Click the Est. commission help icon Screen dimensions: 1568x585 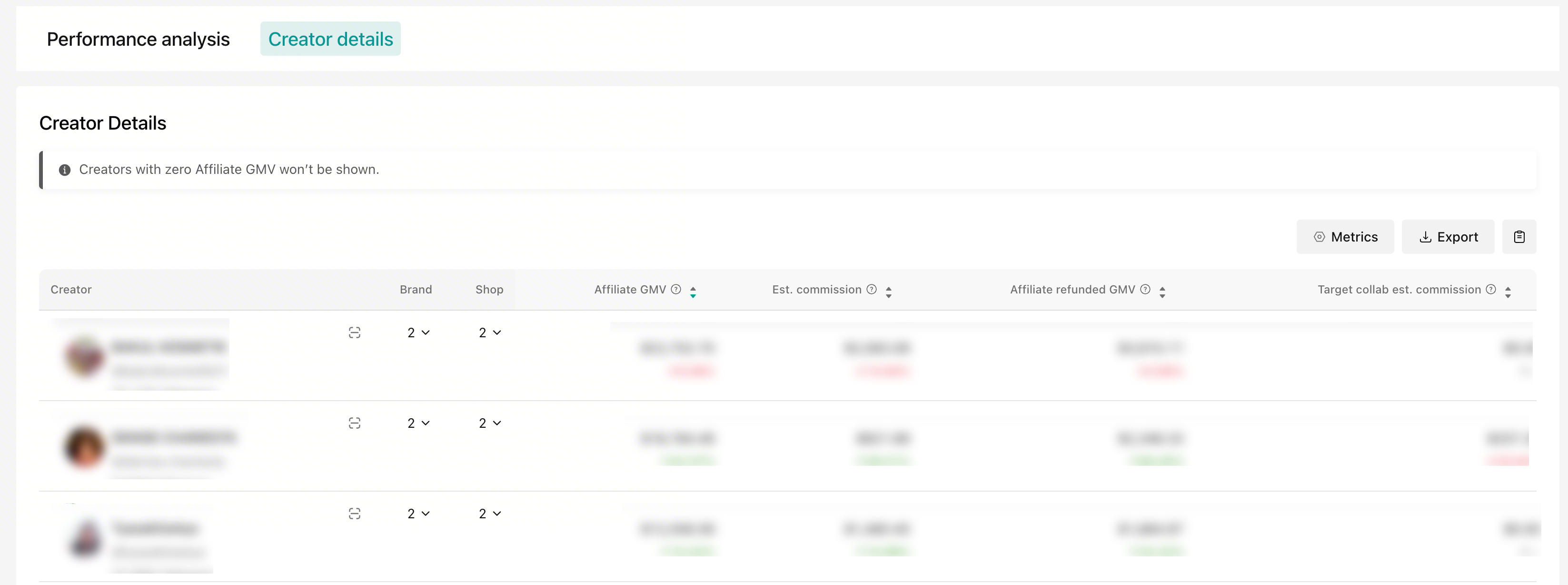pos(872,290)
